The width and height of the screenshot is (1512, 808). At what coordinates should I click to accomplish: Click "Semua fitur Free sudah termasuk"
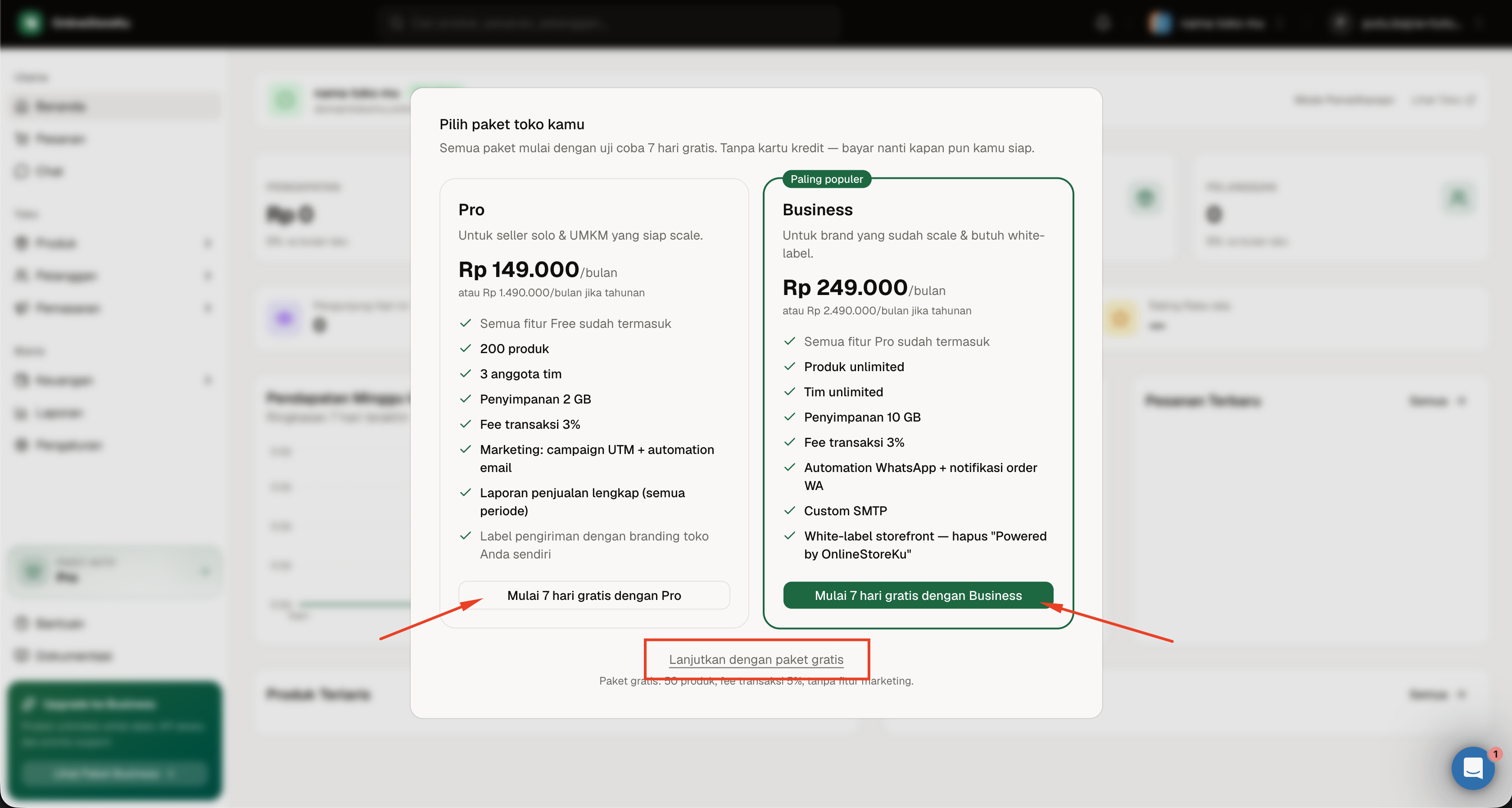click(x=575, y=323)
